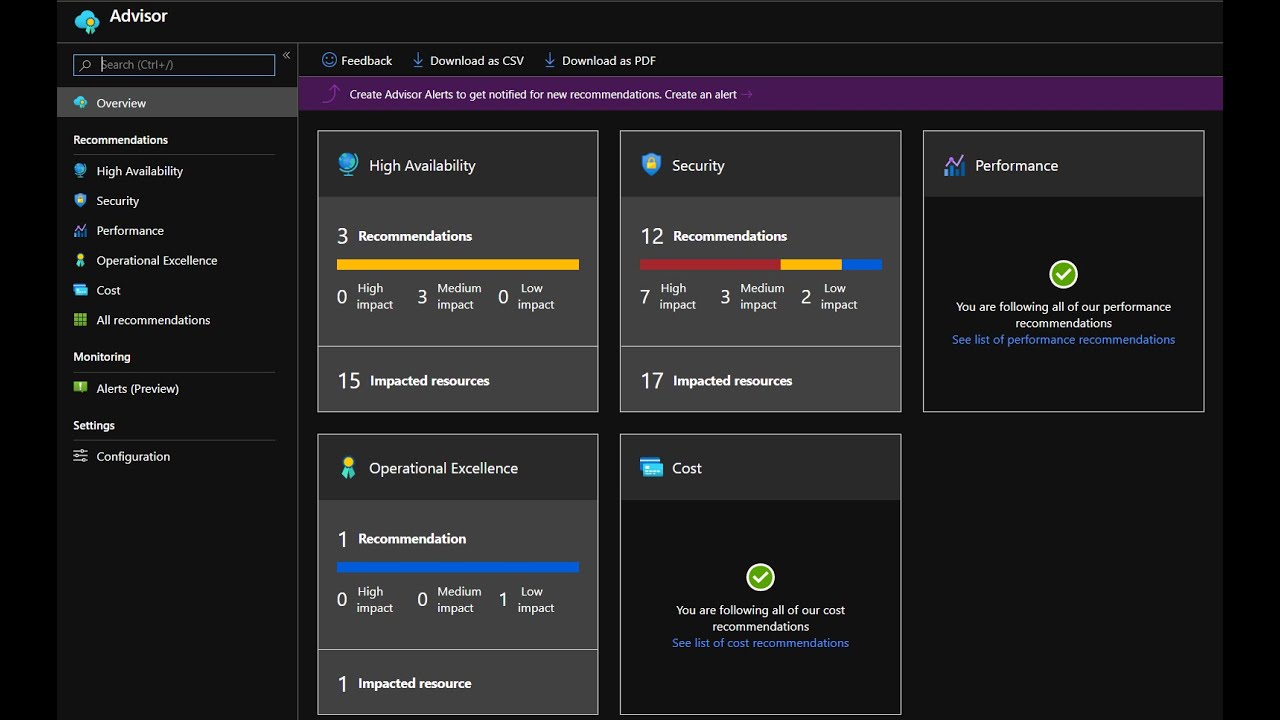The image size is (1280, 720).
Task: Click the Download as CSV arrow icon
Action: [x=418, y=60]
